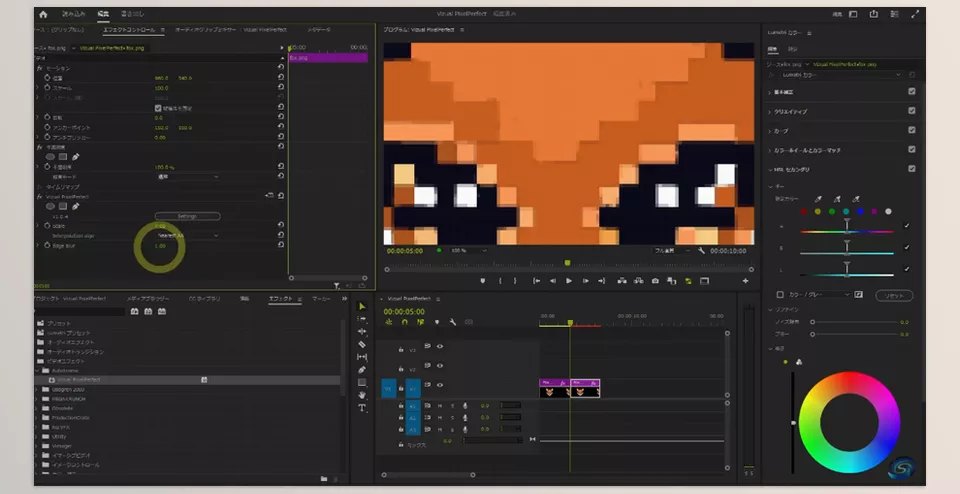
Task: Create rectangle mask under Visual PixelPerfect
Action: coord(62,206)
